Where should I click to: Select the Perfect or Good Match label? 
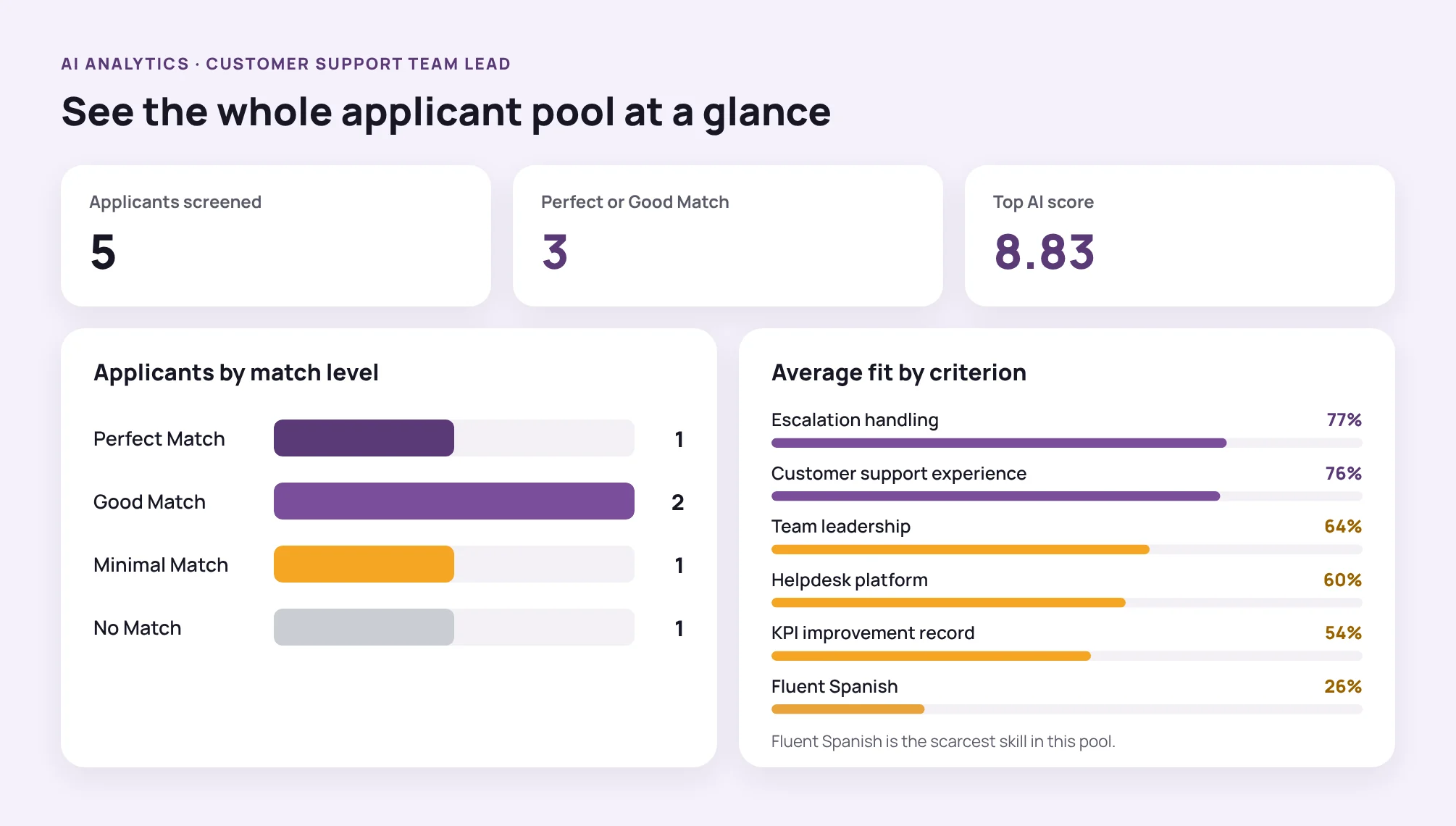(635, 202)
